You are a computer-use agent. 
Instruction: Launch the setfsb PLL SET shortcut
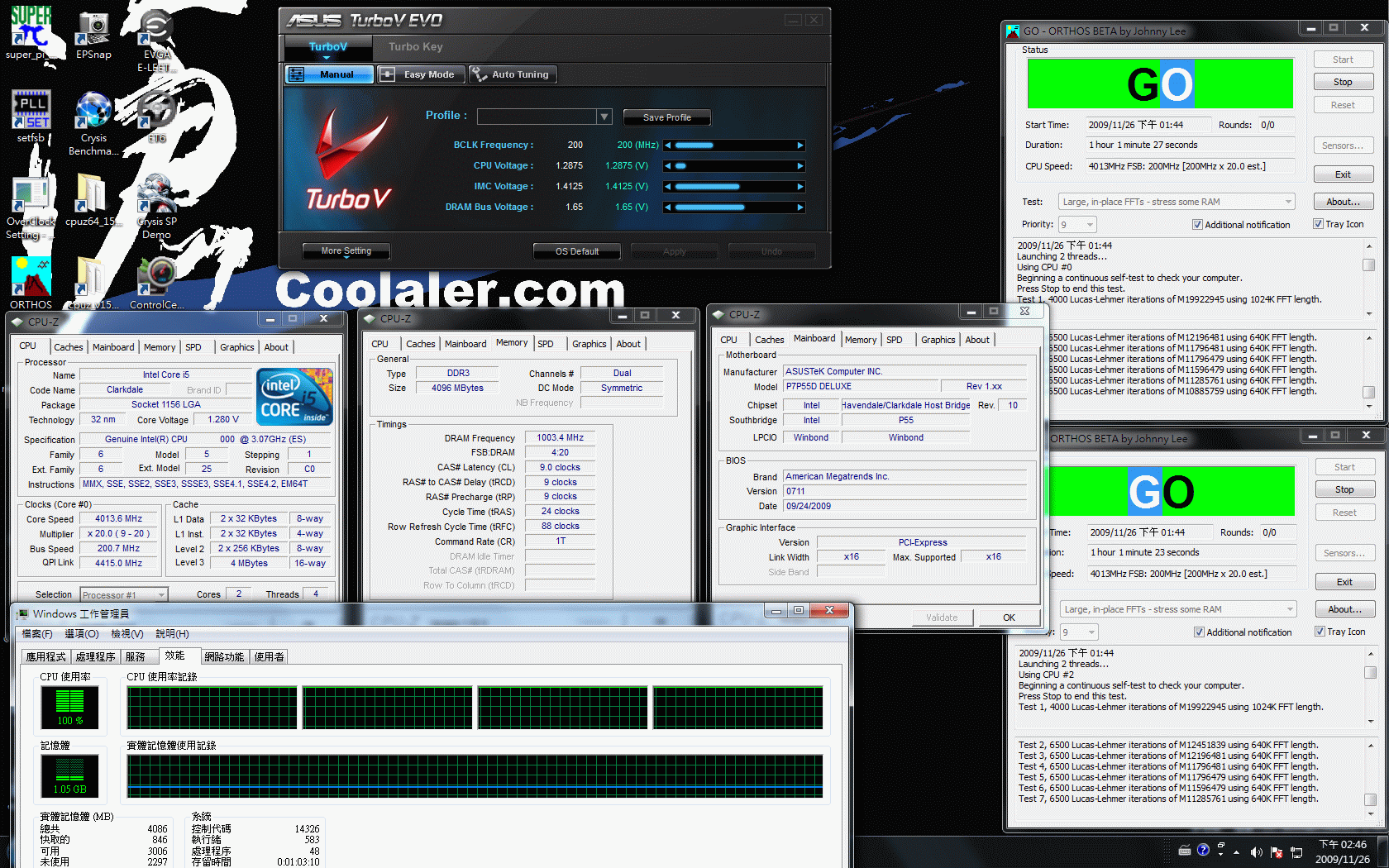pos(31,116)
